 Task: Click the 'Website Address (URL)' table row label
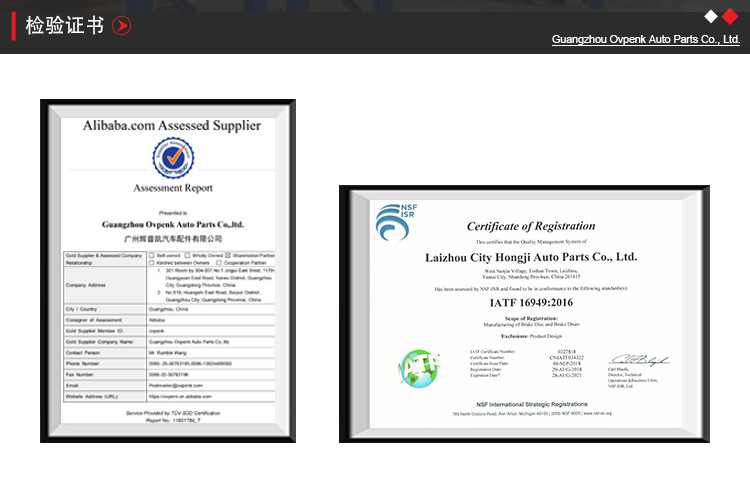click(92, 396)
